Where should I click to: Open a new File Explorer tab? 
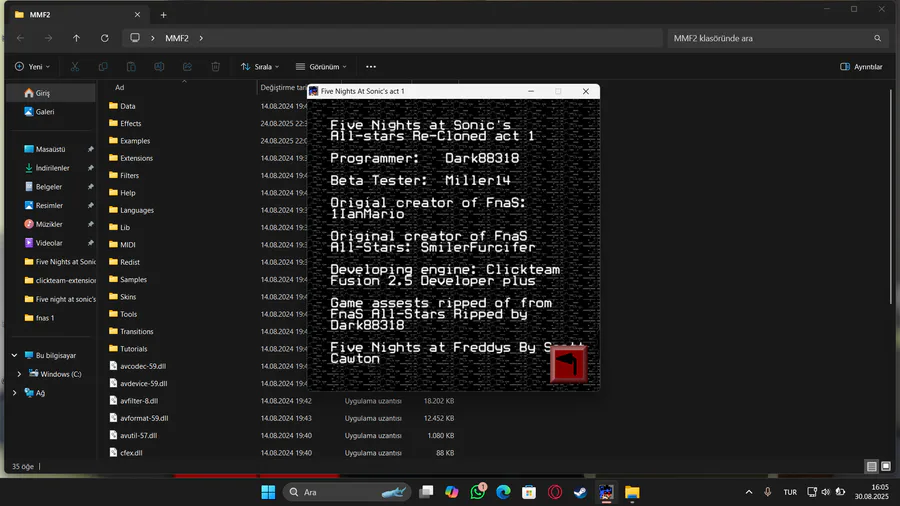[x=164, y=15]
